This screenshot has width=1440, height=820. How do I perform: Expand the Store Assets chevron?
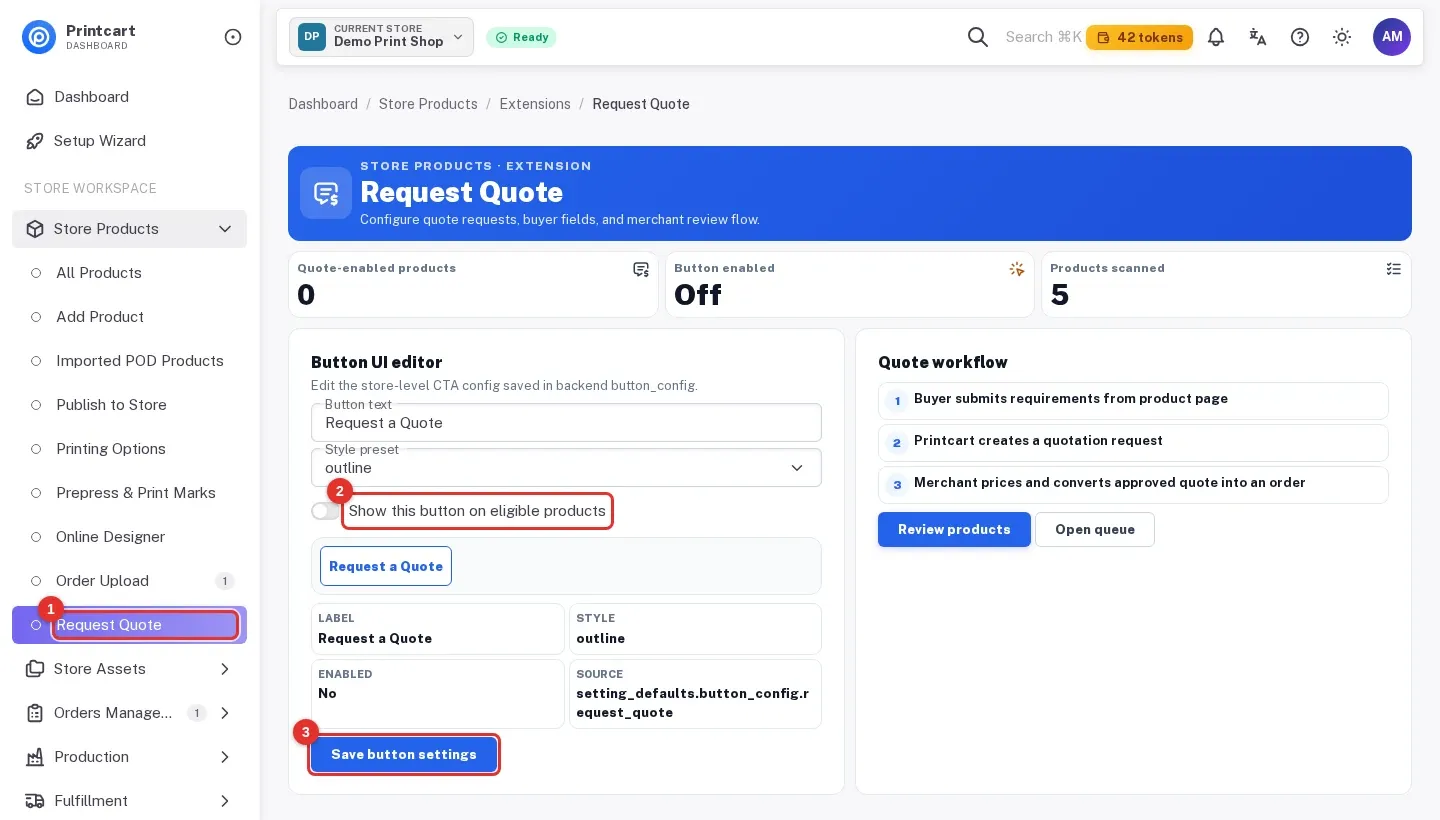[225, 669]
